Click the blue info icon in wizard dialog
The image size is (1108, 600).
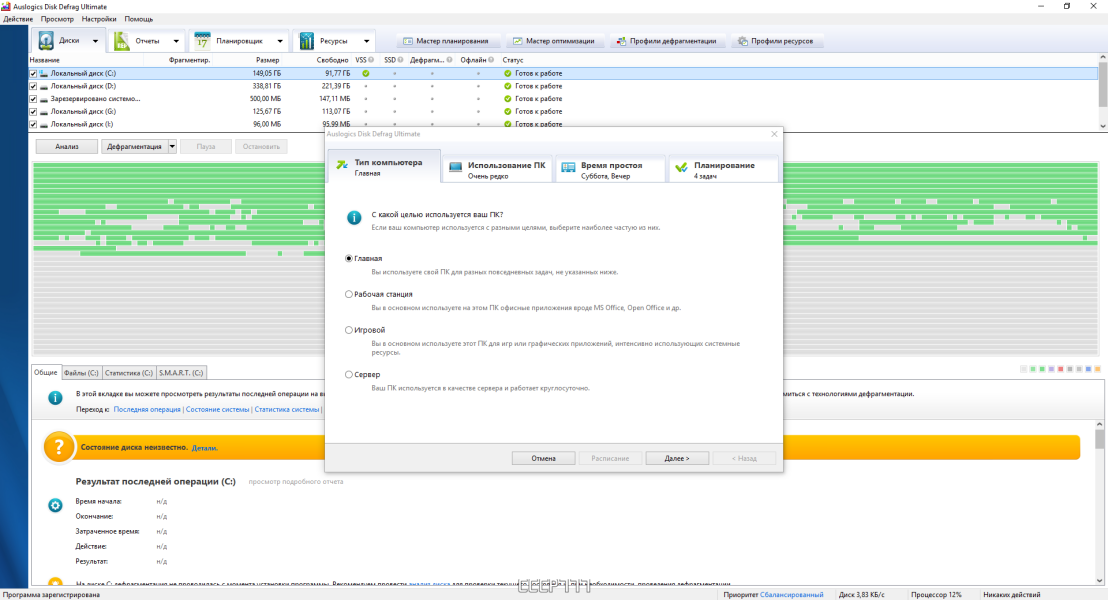pyautogui.click(x=354, y=218)
